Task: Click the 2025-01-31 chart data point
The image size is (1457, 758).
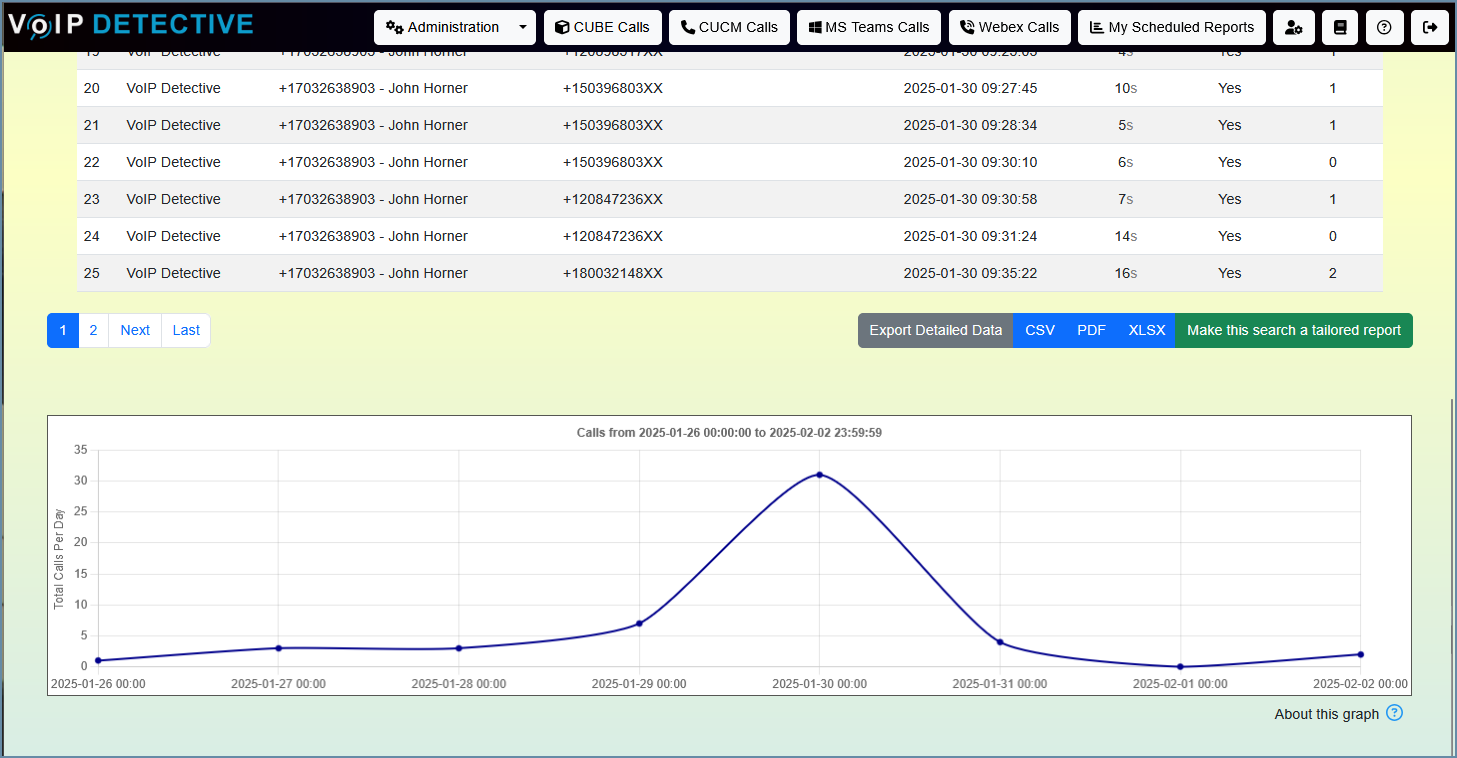Action: click(1000, 642)
